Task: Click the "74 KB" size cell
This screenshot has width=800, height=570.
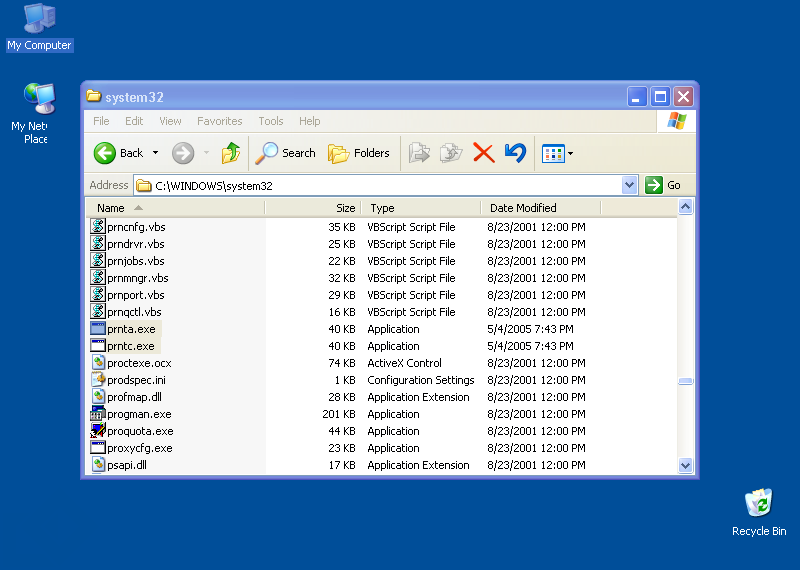Action: (342, 363)
